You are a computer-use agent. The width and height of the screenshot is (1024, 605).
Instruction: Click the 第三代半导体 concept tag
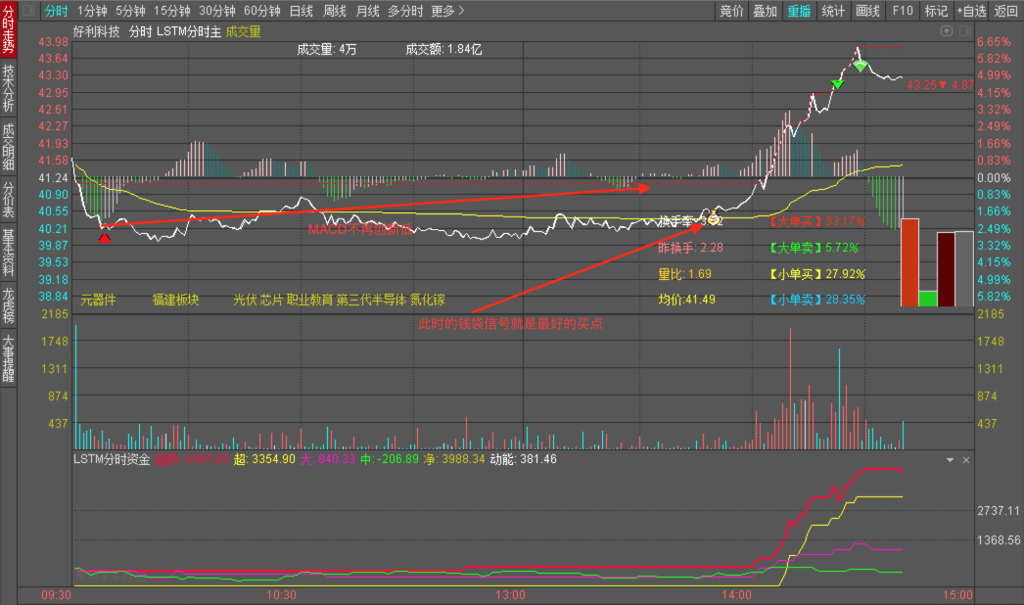coord(371,299)
